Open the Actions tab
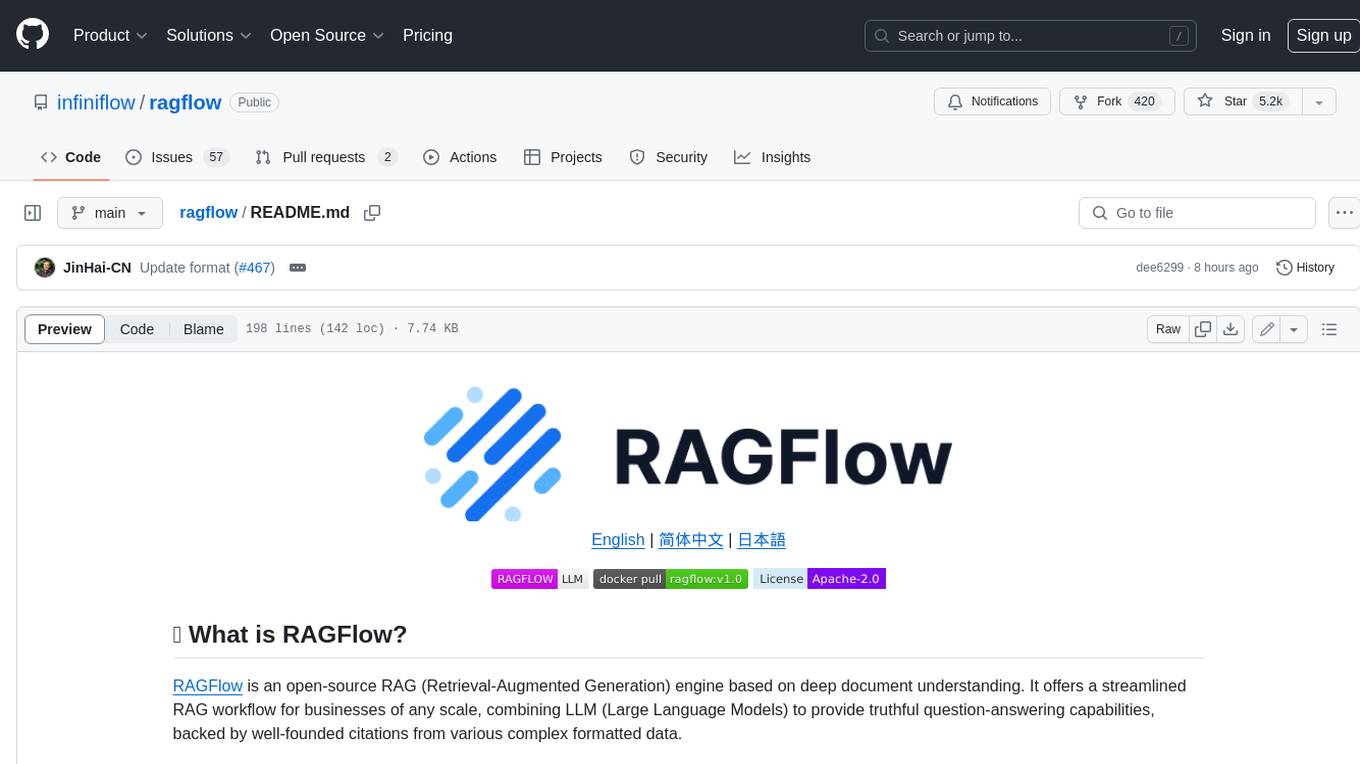This screenshot has width=1360, height=764. point(460,157)
